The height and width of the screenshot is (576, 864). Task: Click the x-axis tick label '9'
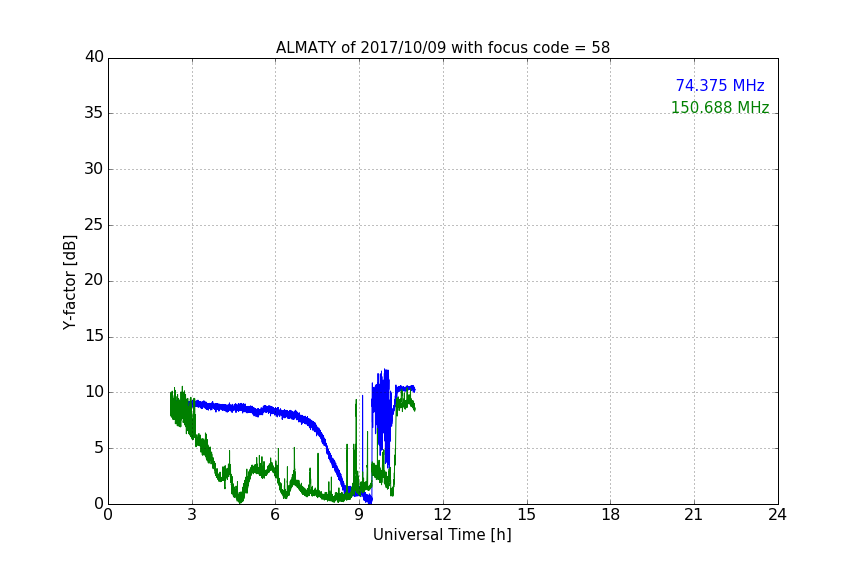[359, 515]
